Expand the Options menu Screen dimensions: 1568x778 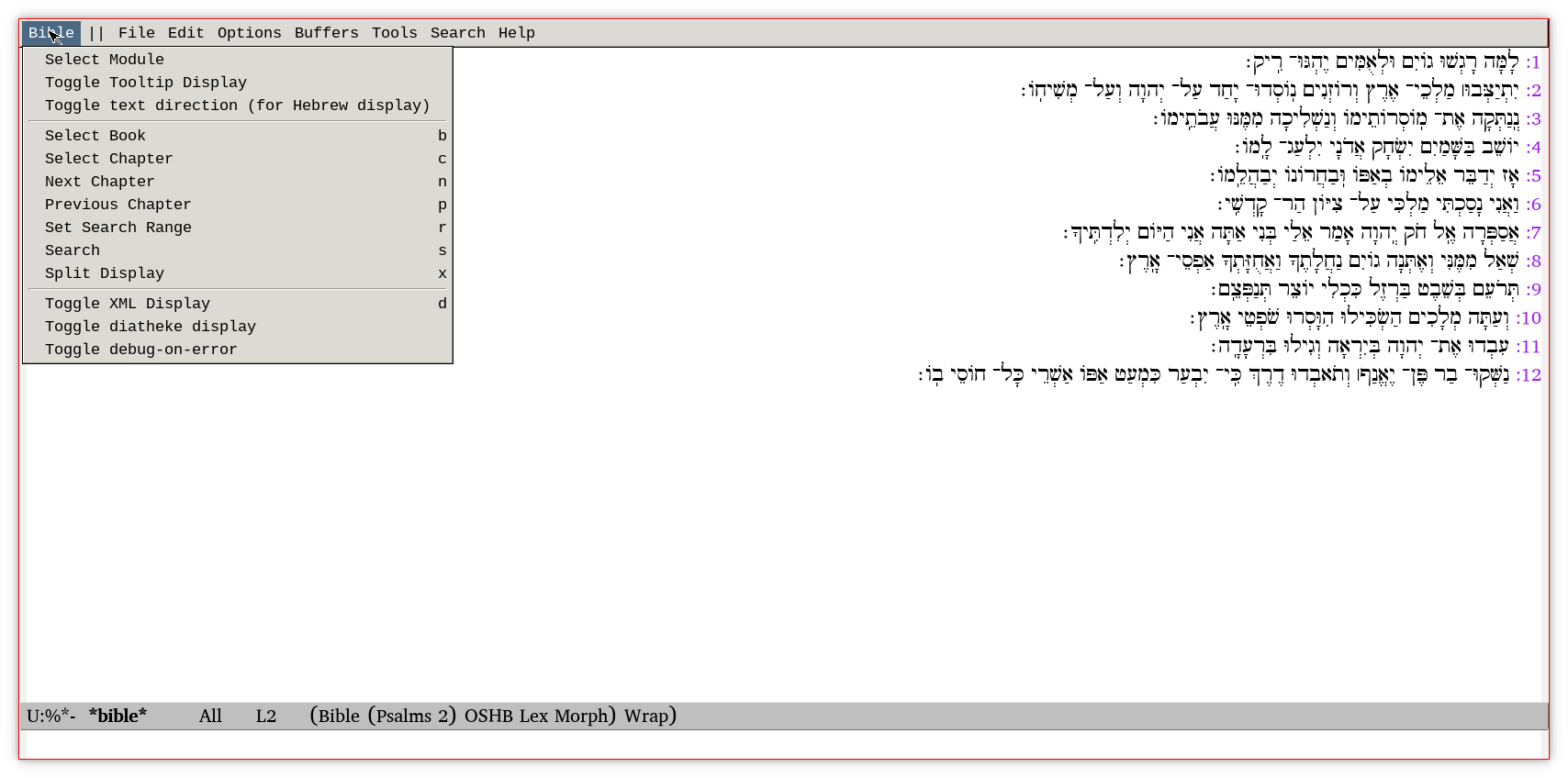[249, 33]
